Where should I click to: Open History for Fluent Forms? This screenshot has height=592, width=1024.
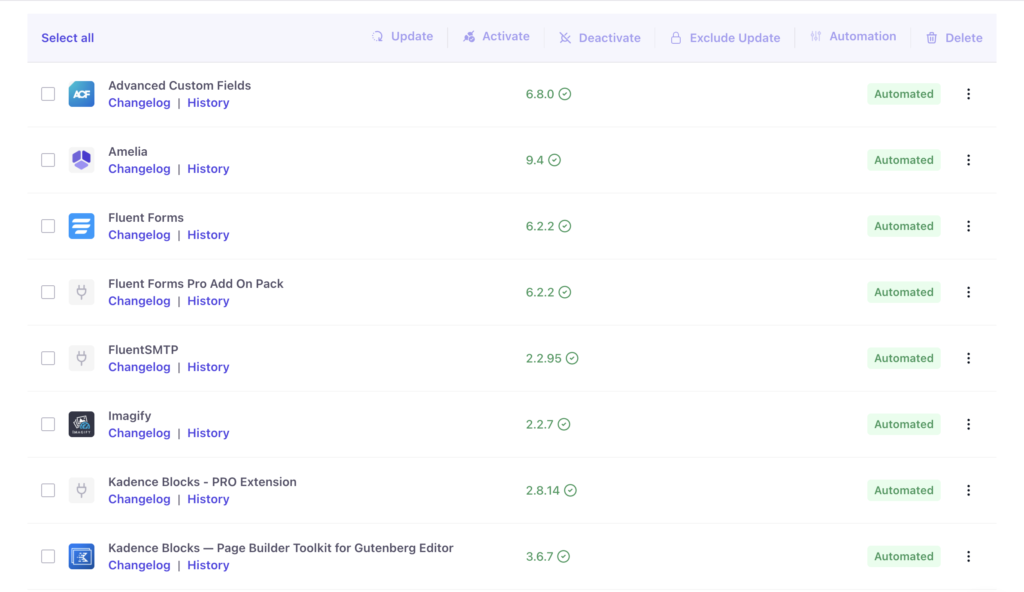(x=208, y=235)
